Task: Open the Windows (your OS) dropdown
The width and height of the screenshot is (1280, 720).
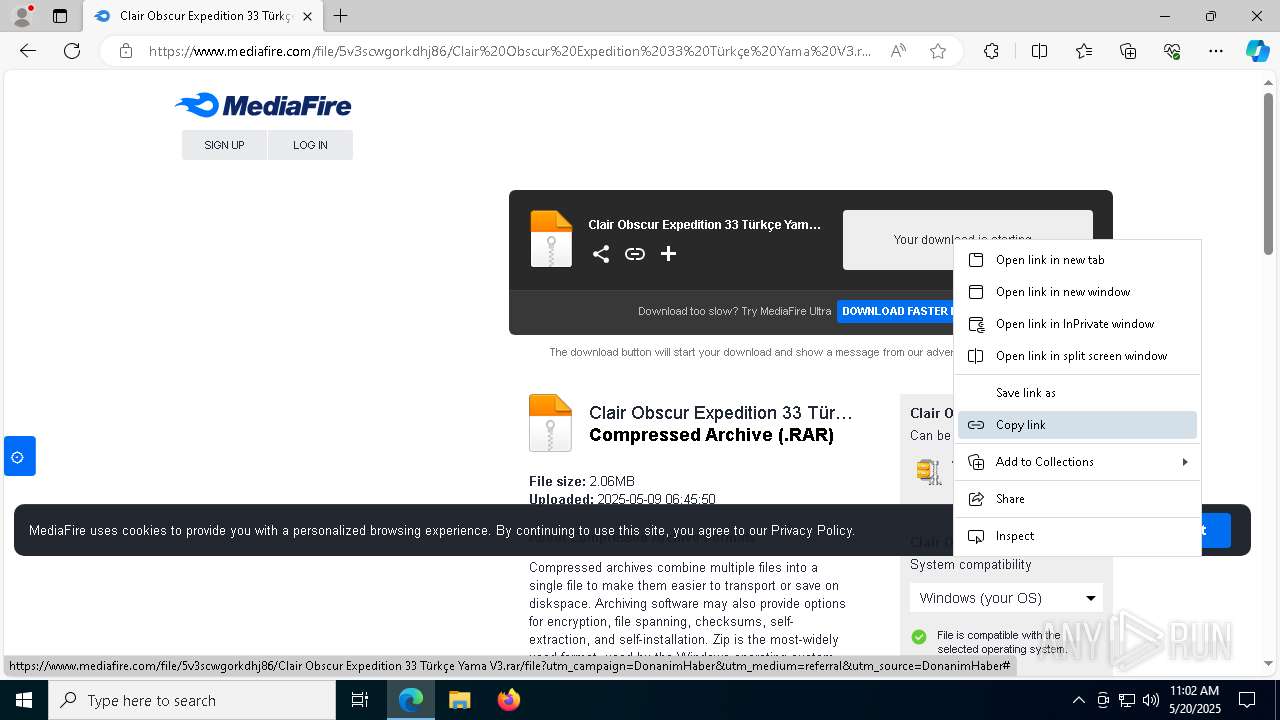Action: (1006, 598)
